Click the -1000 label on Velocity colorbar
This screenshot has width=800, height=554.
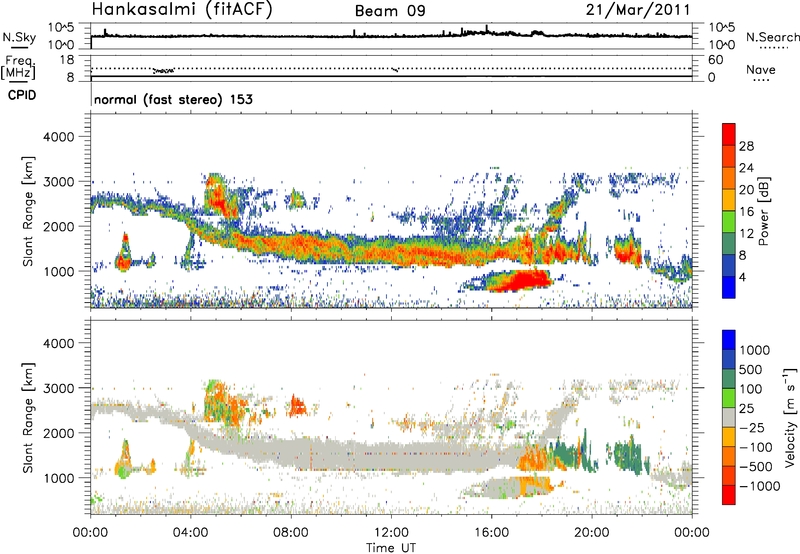(760, 486)
